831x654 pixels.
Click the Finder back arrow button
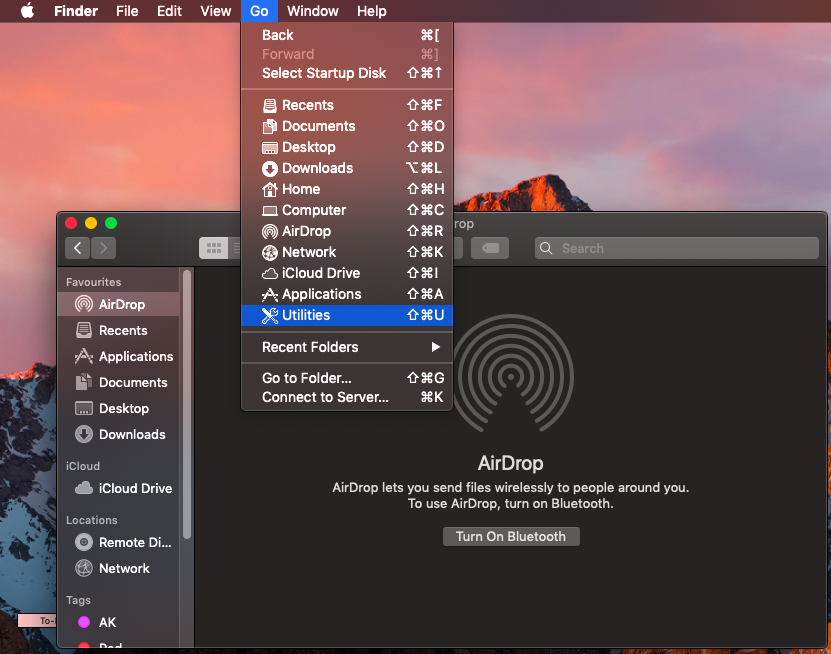point(77,248)
